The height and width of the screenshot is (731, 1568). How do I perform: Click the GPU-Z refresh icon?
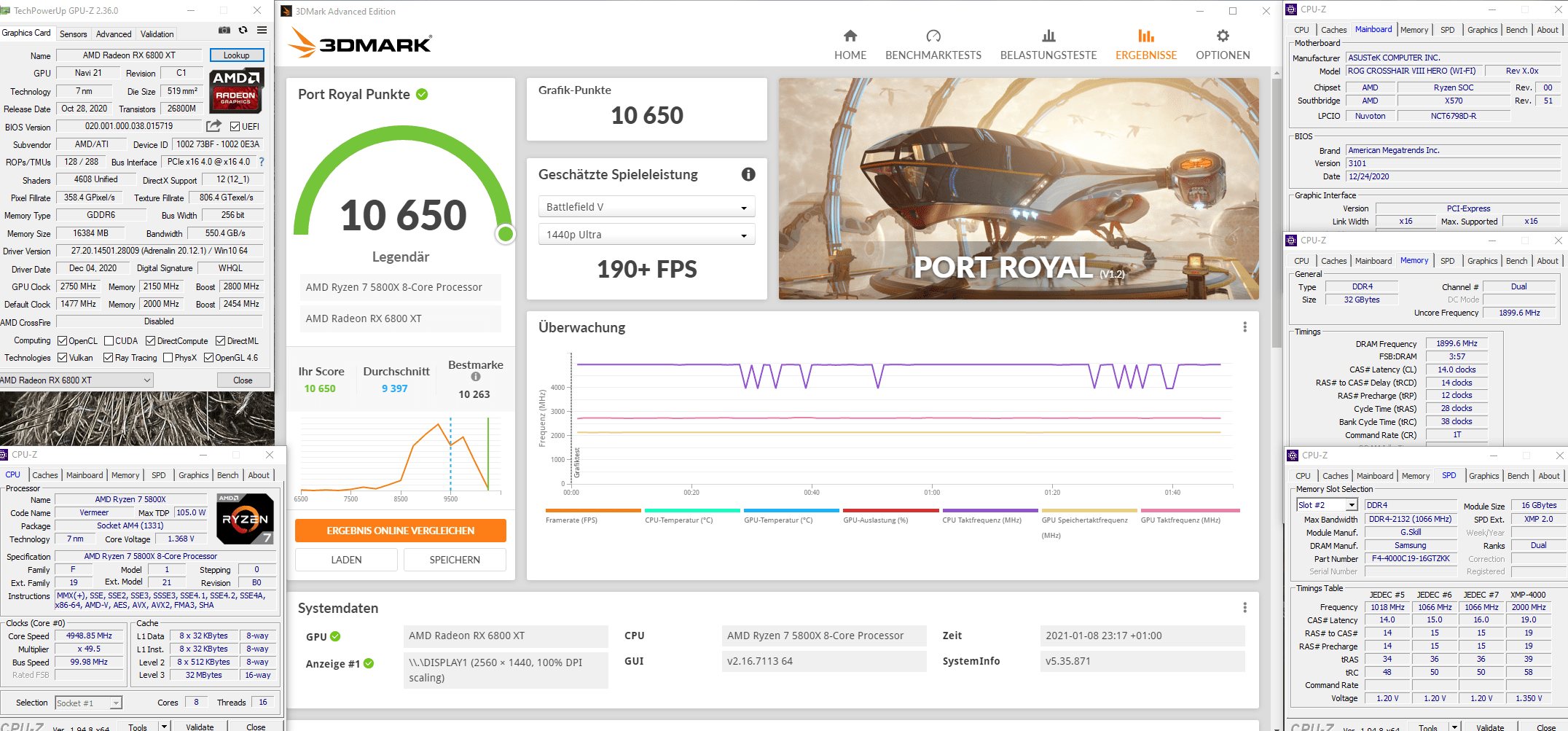[x=243, y=31]
